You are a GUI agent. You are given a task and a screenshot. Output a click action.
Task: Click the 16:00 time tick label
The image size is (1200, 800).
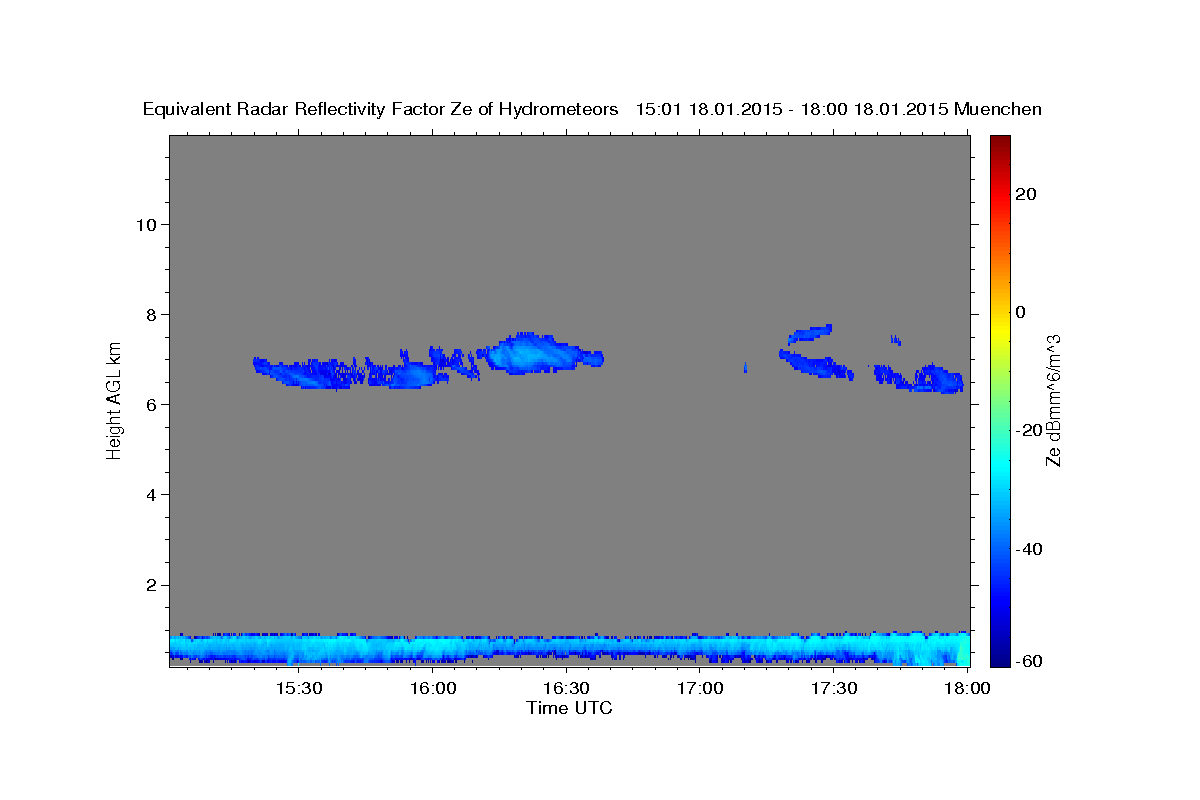click(432, 689)
